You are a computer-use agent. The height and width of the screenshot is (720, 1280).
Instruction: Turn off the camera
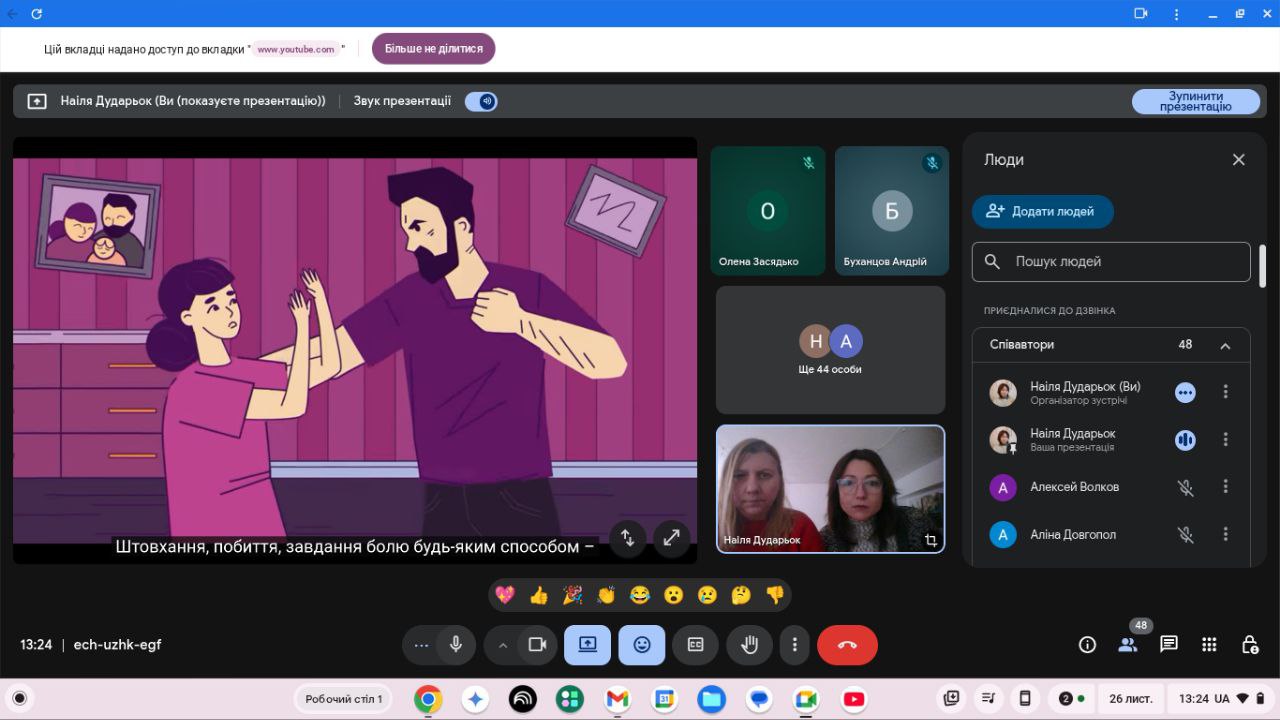(537, 645)
